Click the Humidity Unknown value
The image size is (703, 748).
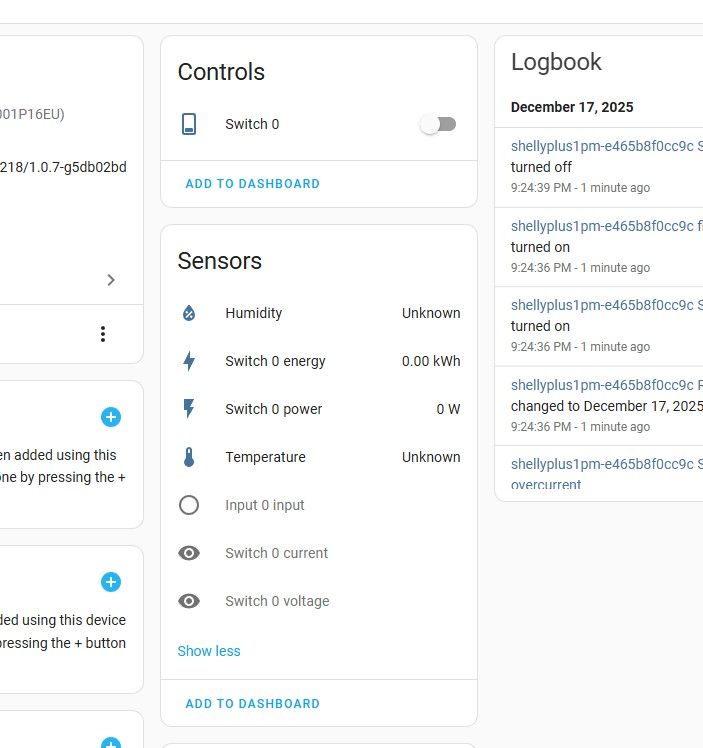coord(431,313)
